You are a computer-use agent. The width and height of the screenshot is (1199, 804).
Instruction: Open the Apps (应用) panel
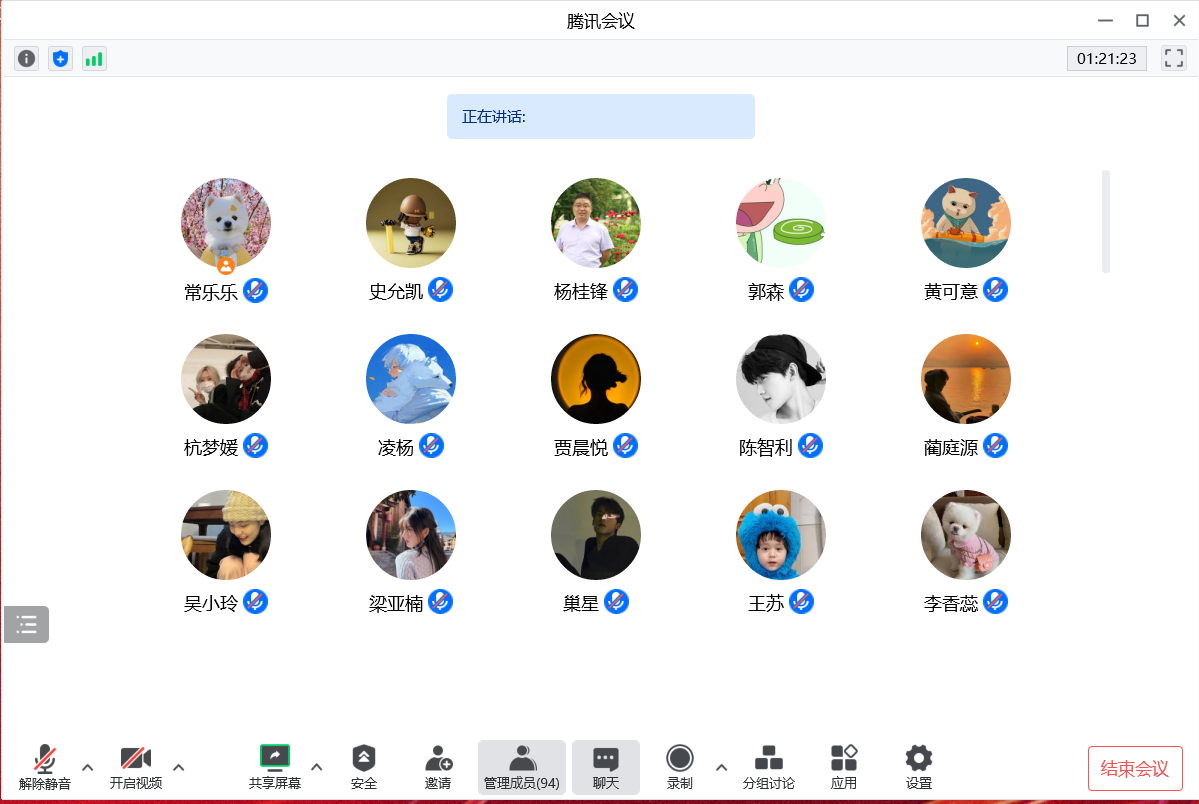tap(844, 767)
